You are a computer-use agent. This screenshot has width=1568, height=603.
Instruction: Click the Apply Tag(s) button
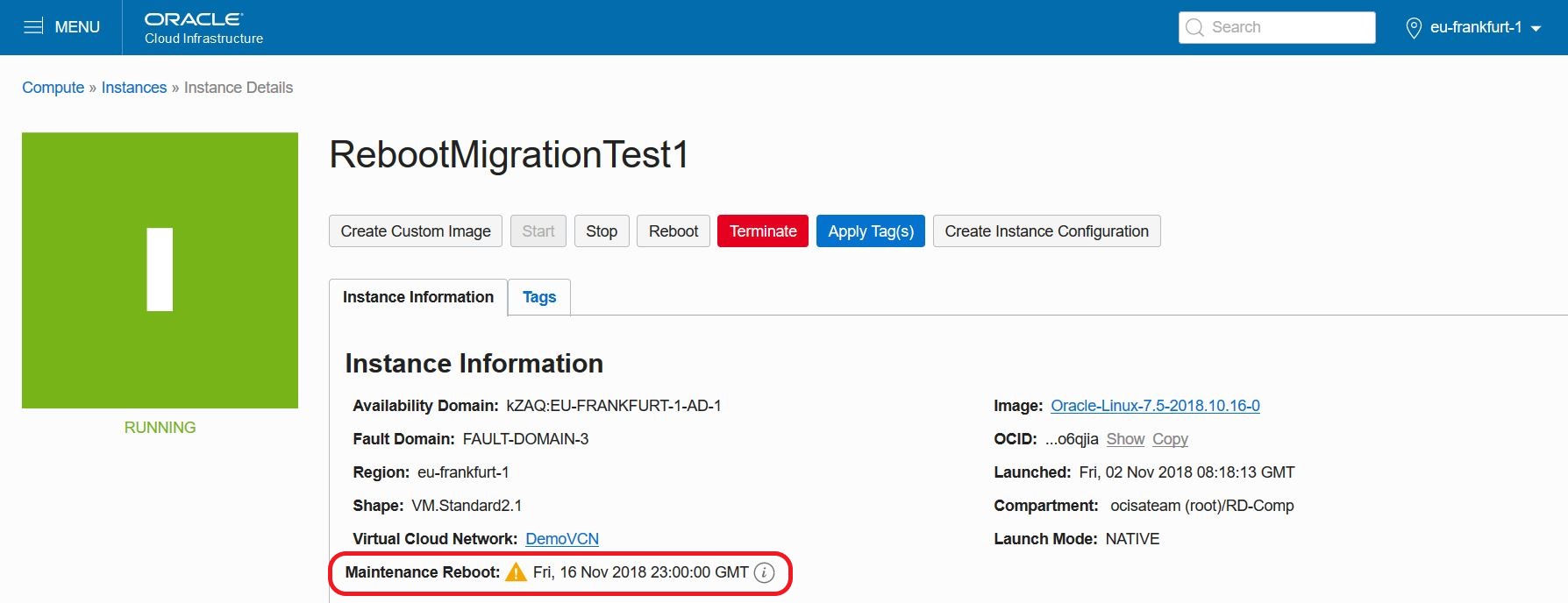pyautogui.click(x=871, y=231)
